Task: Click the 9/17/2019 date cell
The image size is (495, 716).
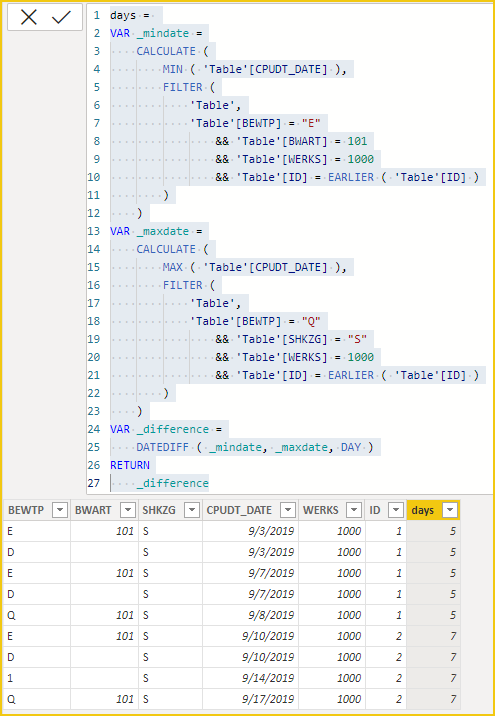Action: [250, 699]
